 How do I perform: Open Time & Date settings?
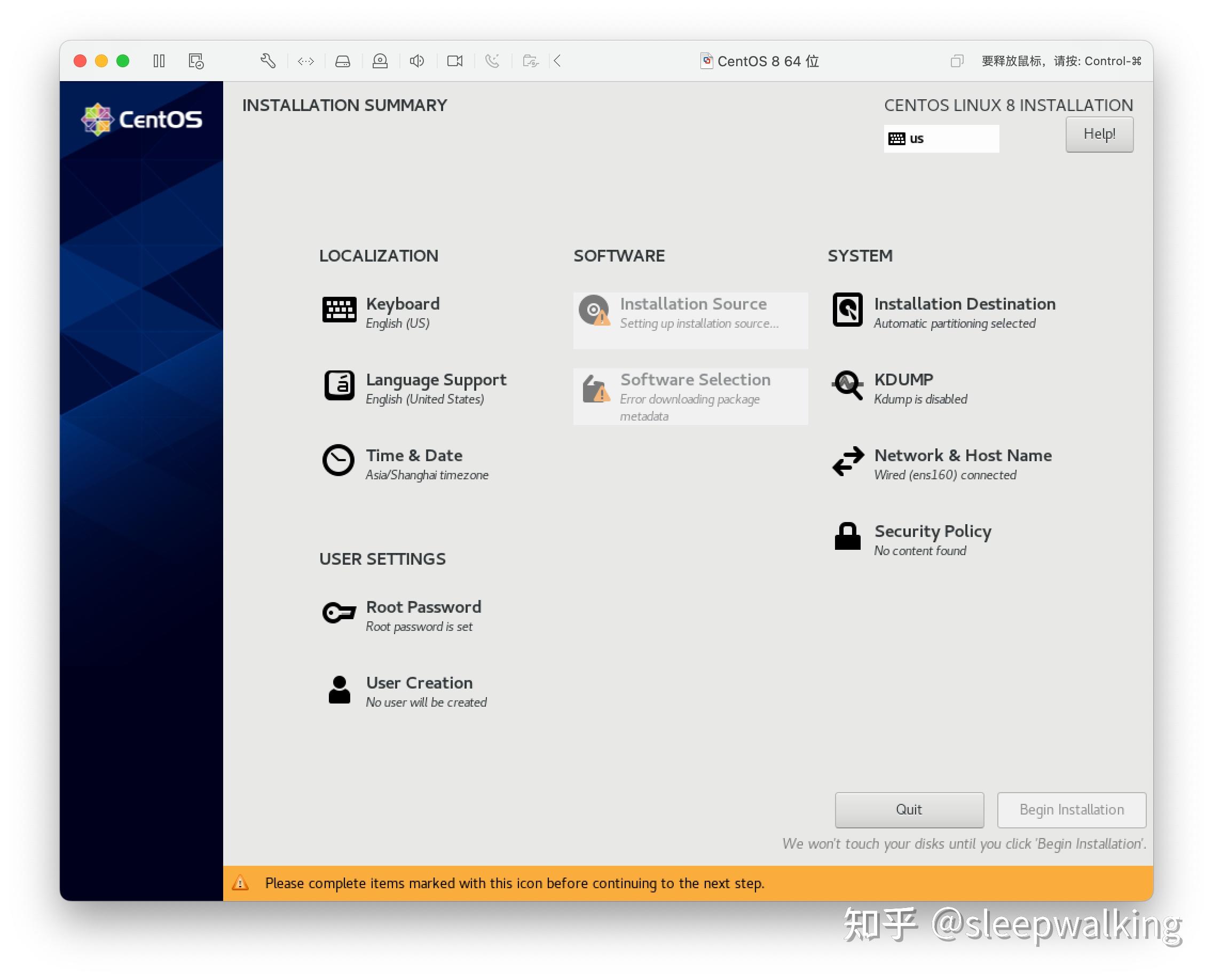pyautogui.click(x=414, y=455)
